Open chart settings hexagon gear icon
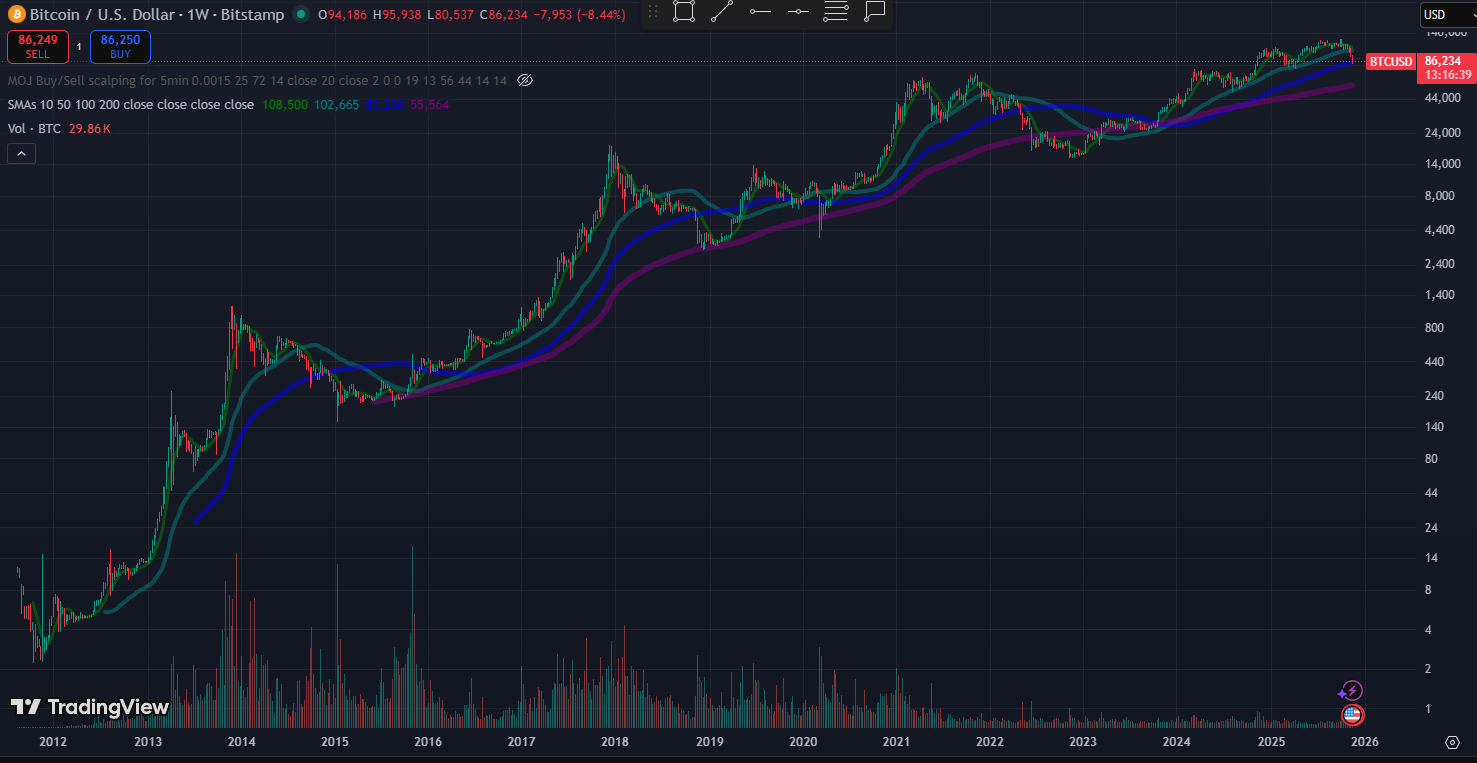Screen dimensions: 1477x763 1452,742
